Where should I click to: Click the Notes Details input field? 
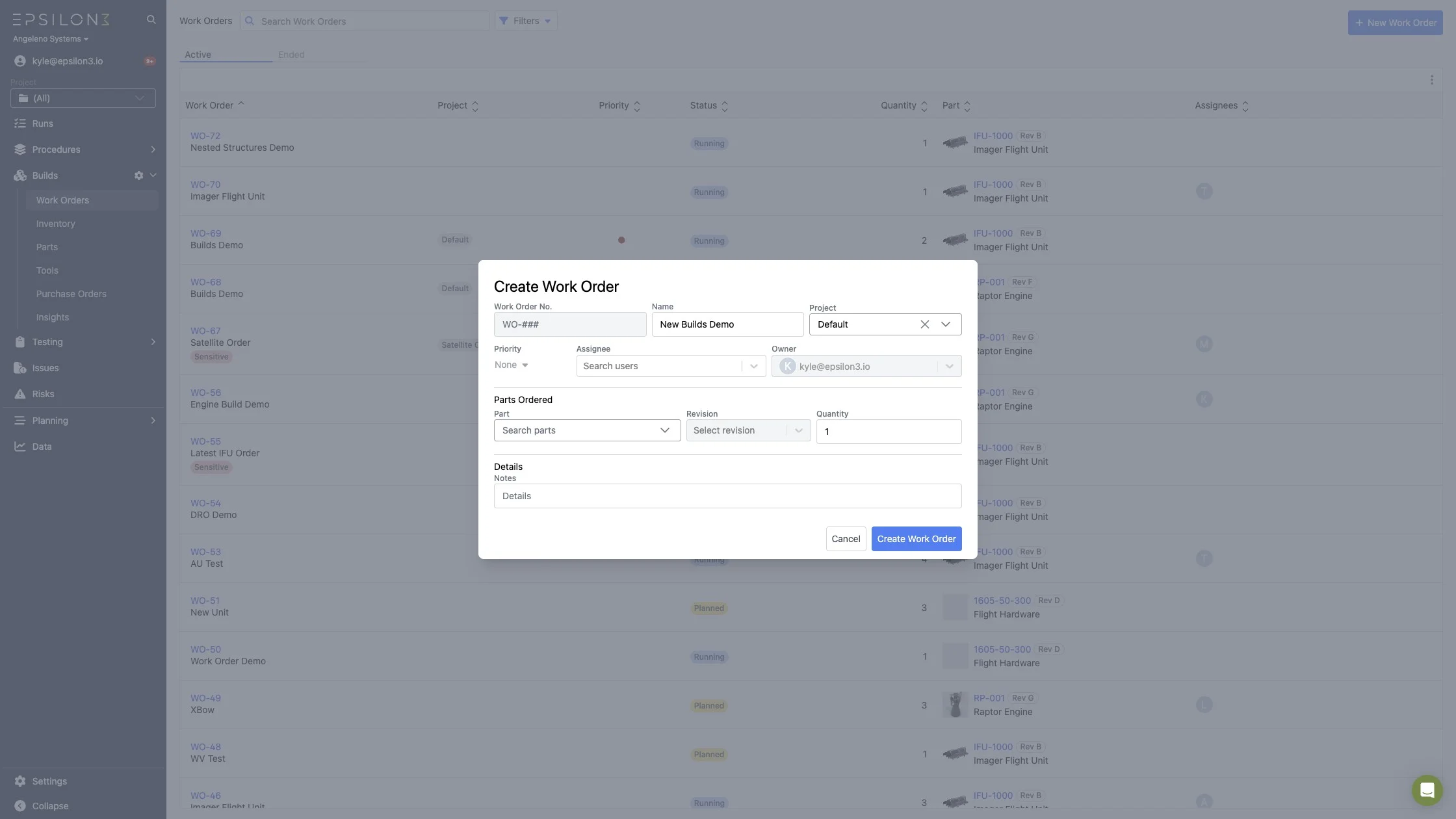tap(727, 496)
